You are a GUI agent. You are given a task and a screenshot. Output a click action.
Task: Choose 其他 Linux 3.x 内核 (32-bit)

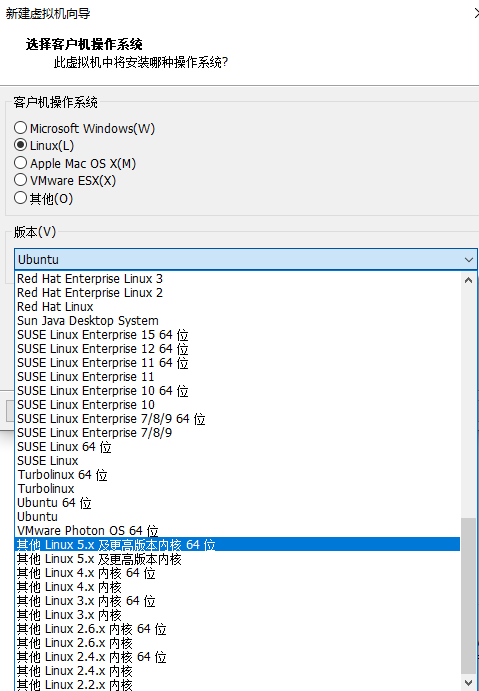point(237,615)
